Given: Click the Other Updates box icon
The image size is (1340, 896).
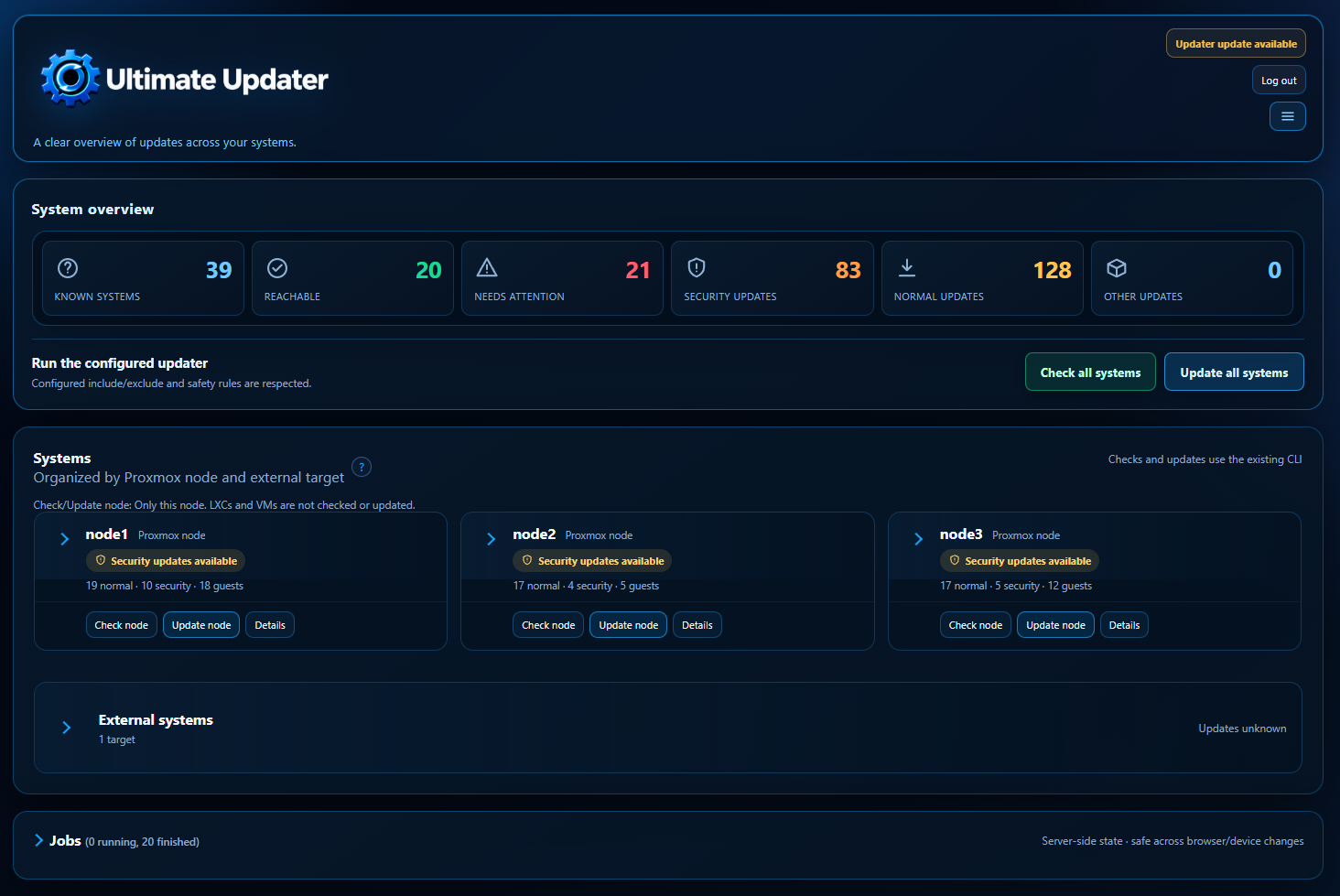Looking at the screenshot, I should 1117,268.
